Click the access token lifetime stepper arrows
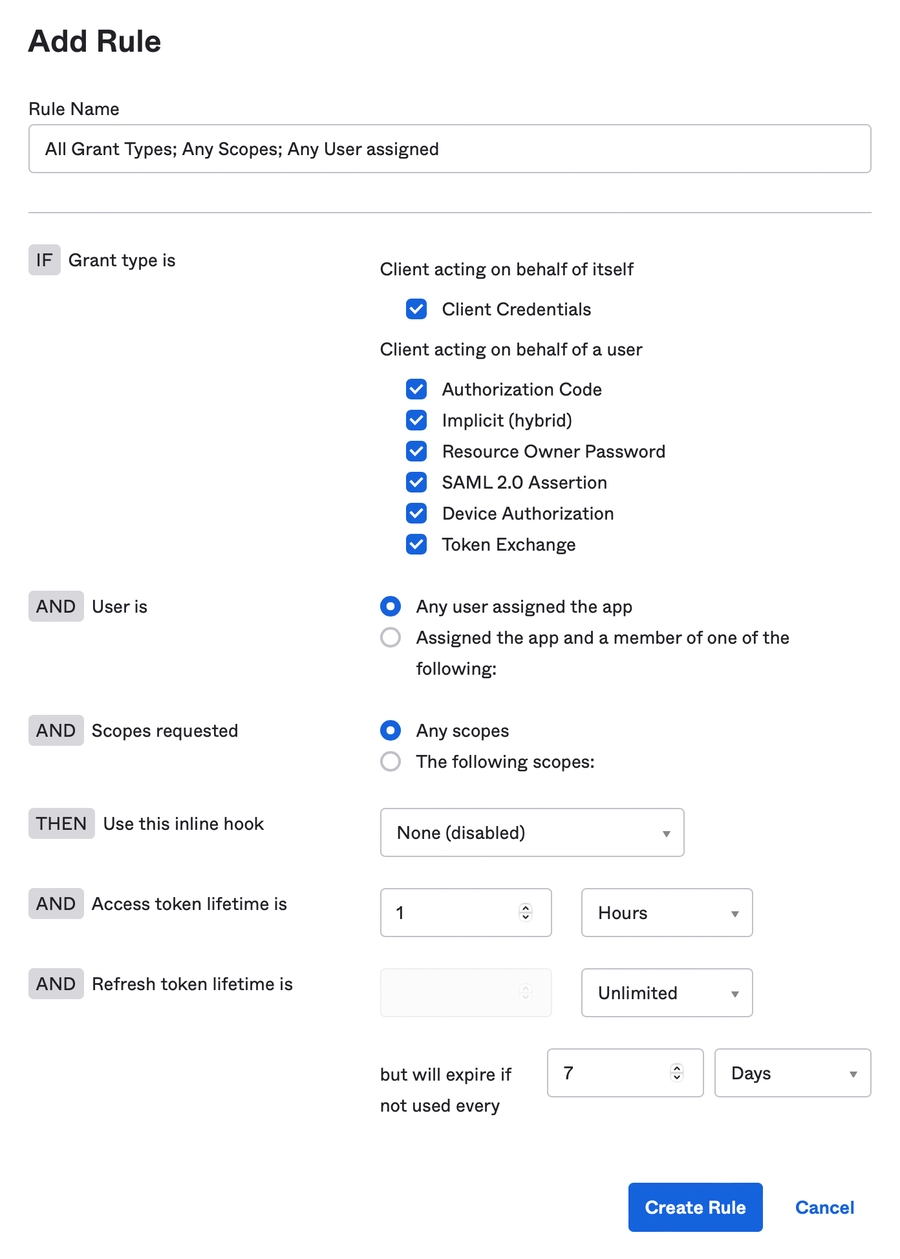 [526, 912]
